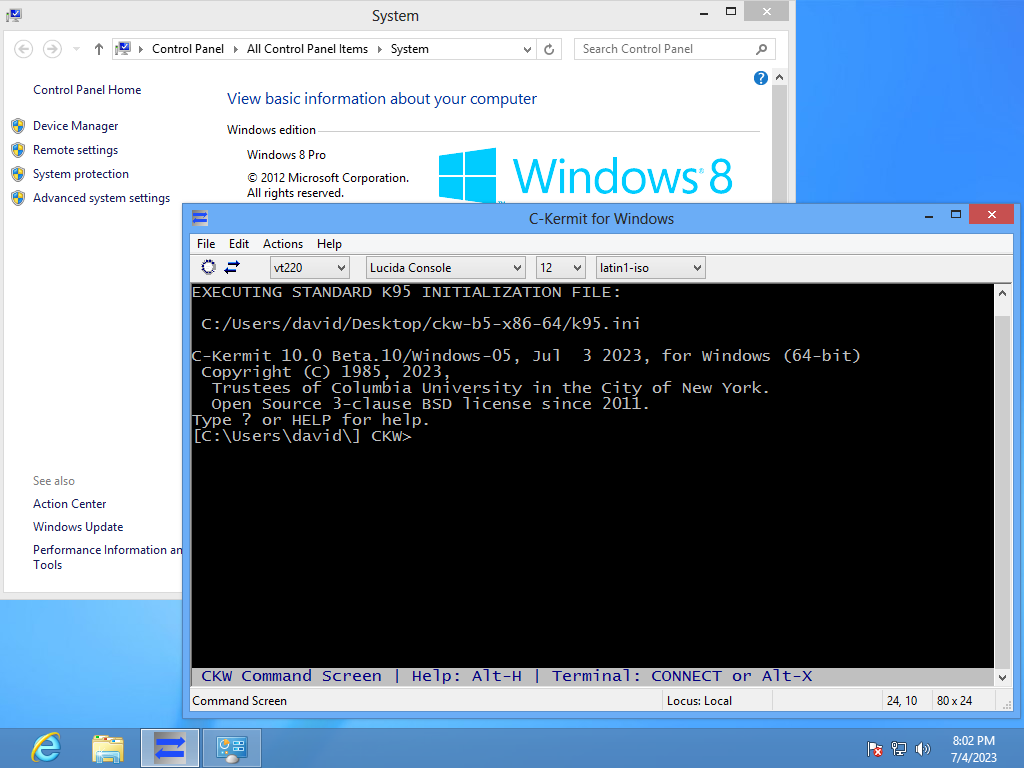Click the System breadcrumb segment
Viewport: 1024px width, 768px height.
pyautogui.click(x=409, y=49)
